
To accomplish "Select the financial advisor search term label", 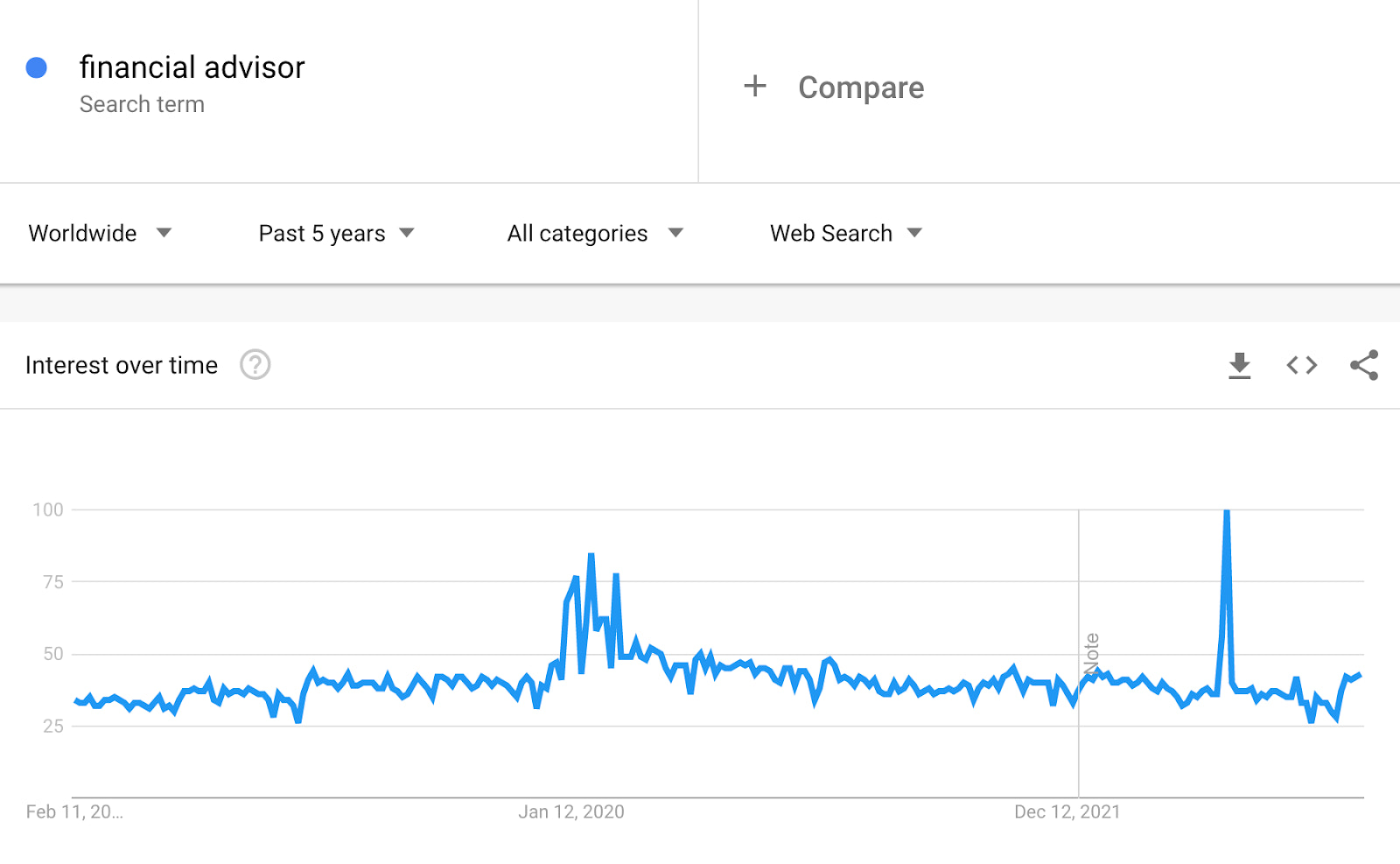I will 192,67.
